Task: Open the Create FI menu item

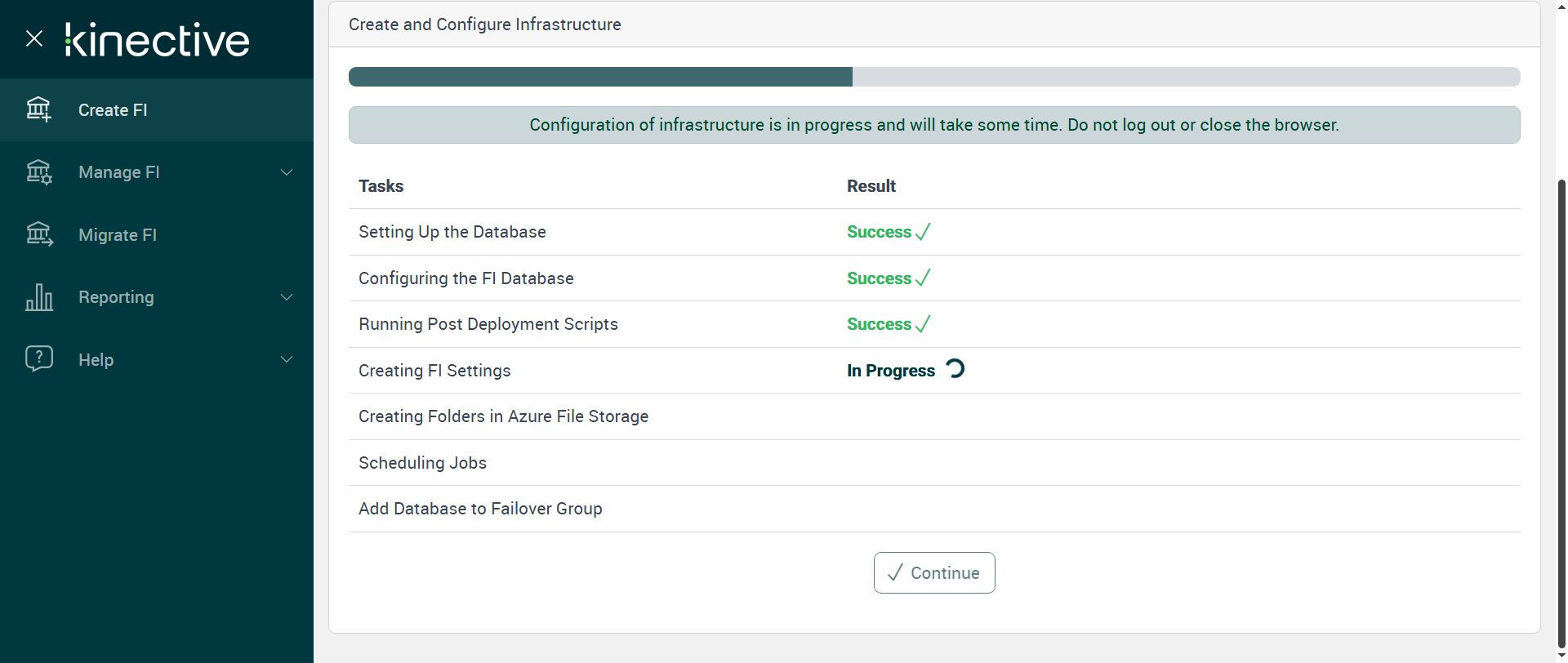Action: pos(113,110)
